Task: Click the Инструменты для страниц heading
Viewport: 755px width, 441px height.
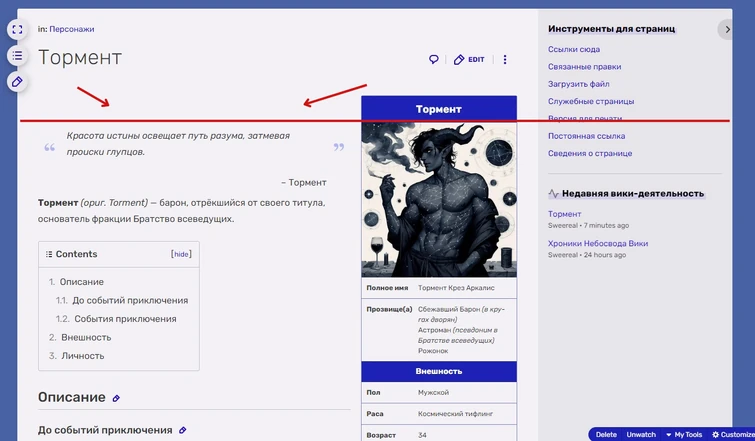Action: tap(612, 29)
